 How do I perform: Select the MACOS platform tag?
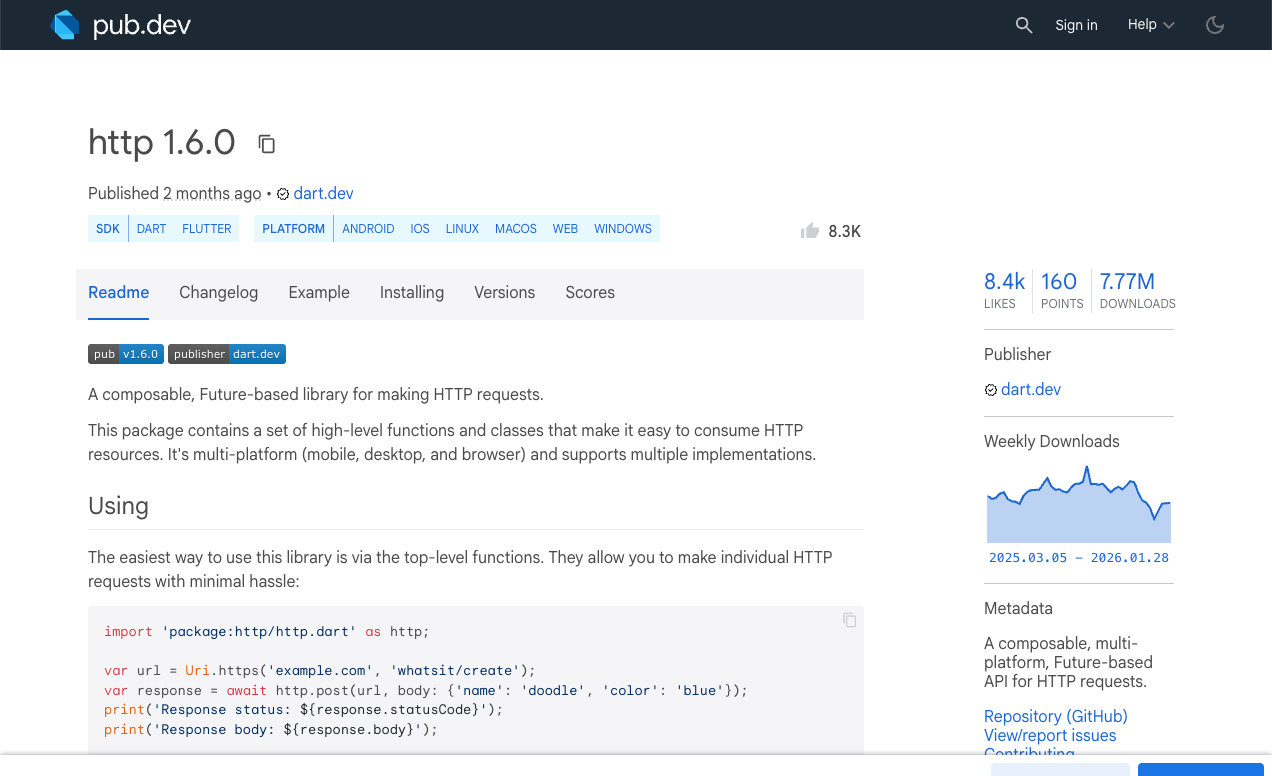[x=516, y=229]
